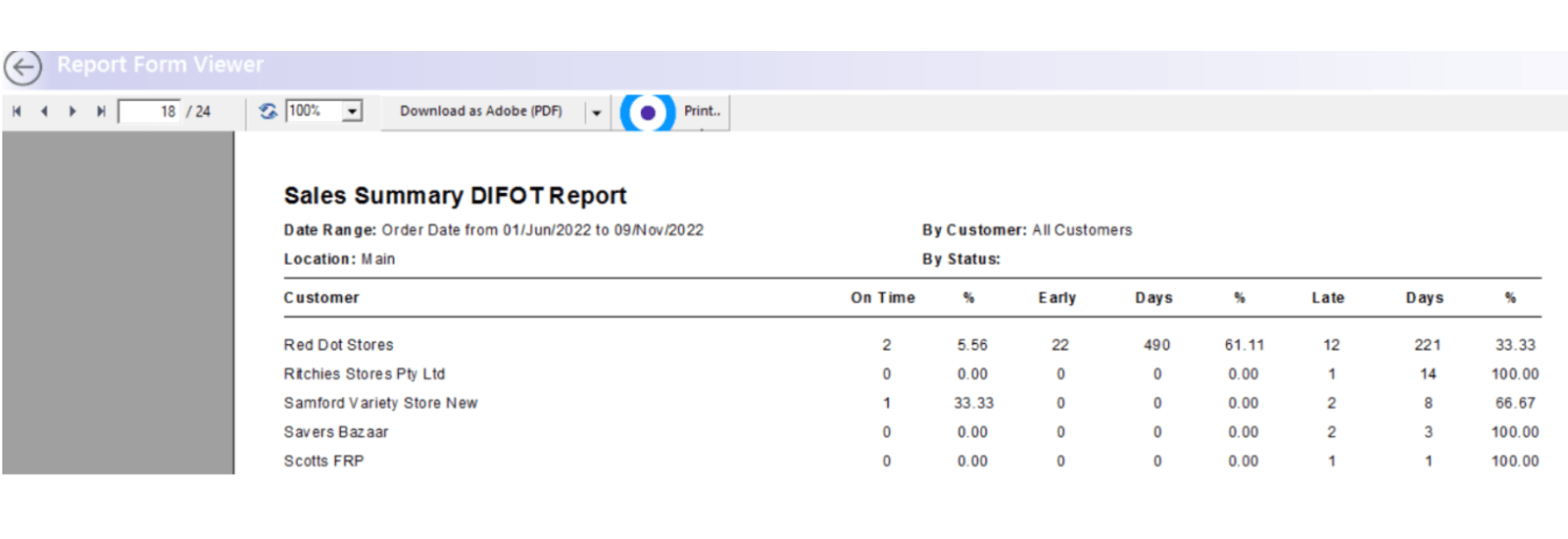
Task: Click the Location: Main text
Action: coord(339,260)
